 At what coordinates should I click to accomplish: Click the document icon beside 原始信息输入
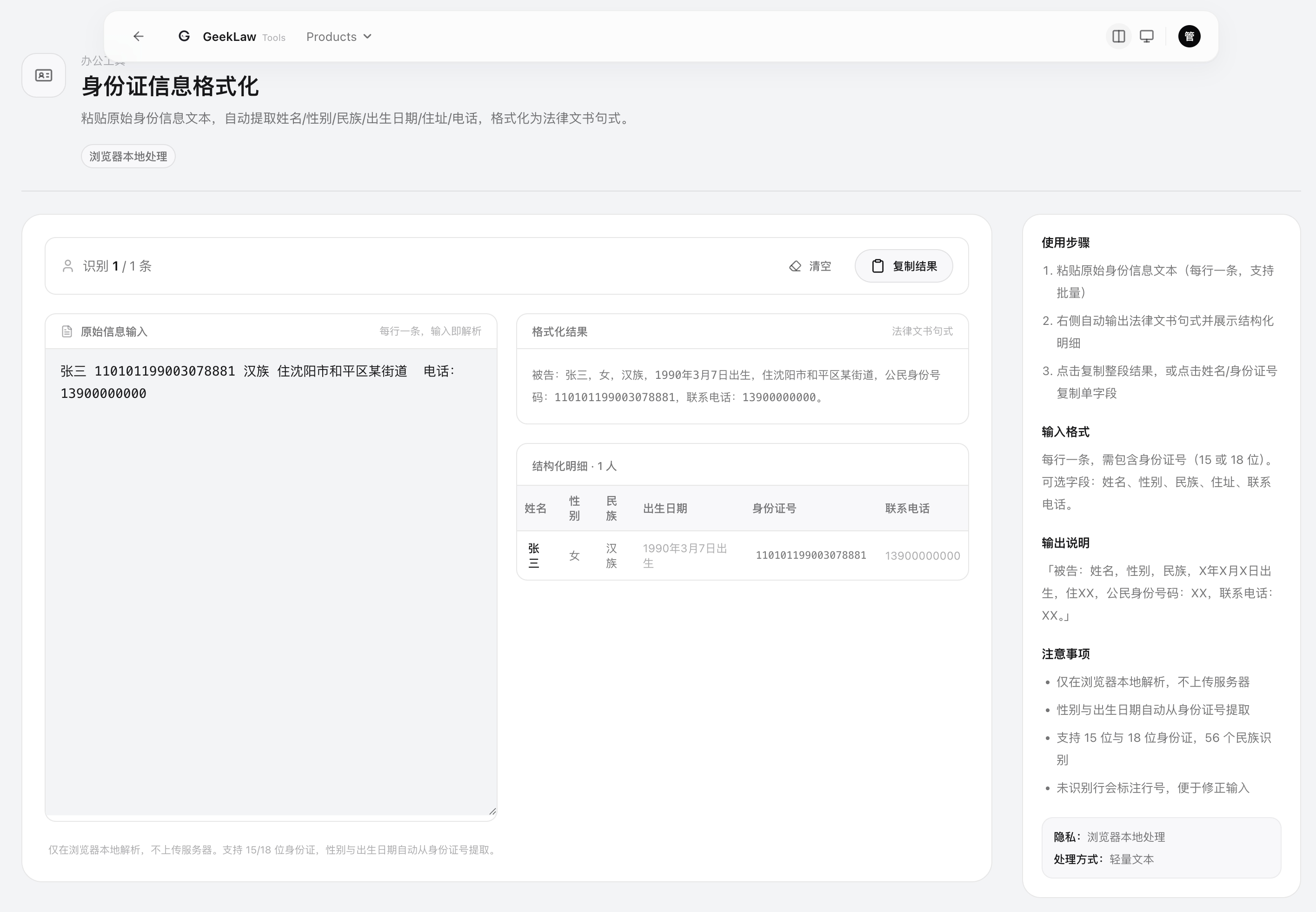(67, 331)
